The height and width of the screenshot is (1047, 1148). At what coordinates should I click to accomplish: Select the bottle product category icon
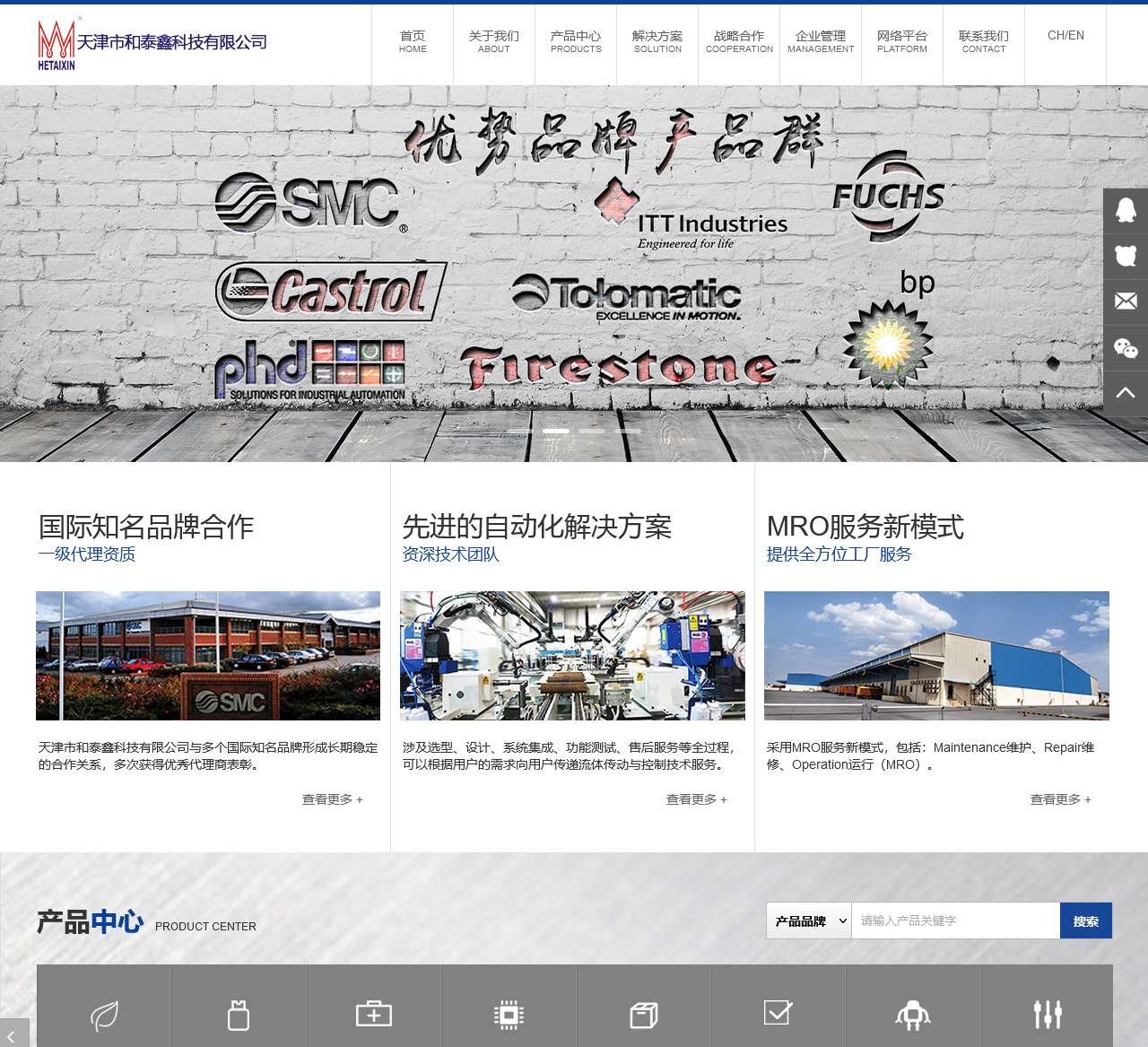[x=239, y=1015]
